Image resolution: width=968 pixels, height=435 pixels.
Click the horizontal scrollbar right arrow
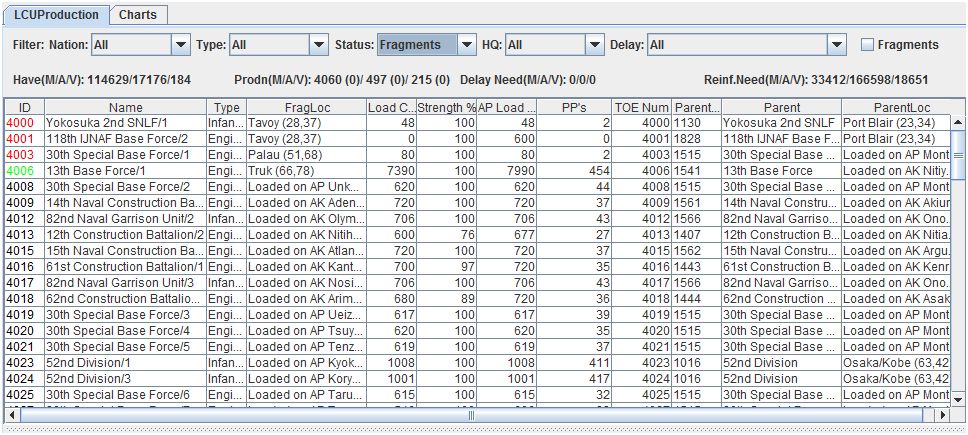click(x=942, y=415)
